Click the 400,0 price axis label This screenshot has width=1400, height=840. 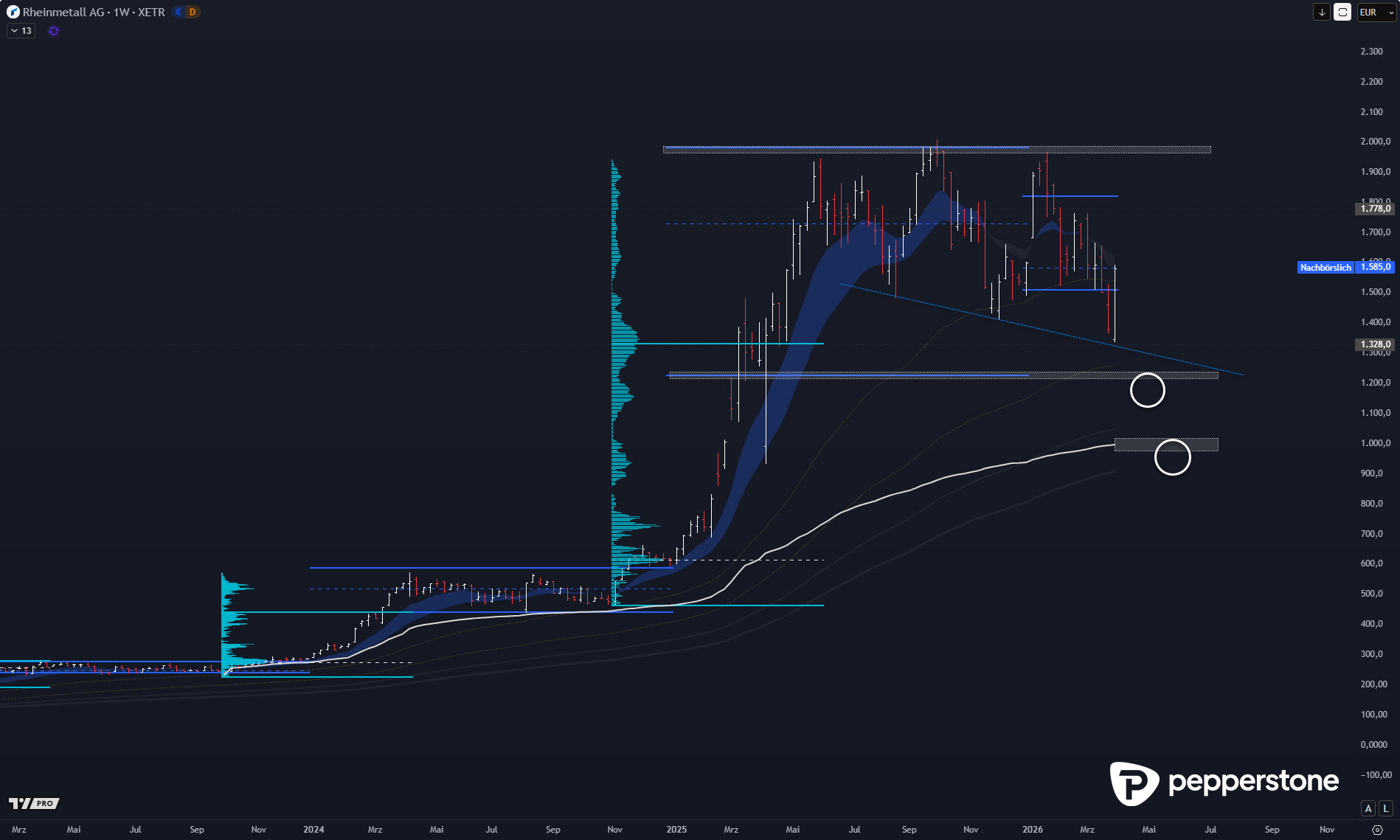[1372, 624]
